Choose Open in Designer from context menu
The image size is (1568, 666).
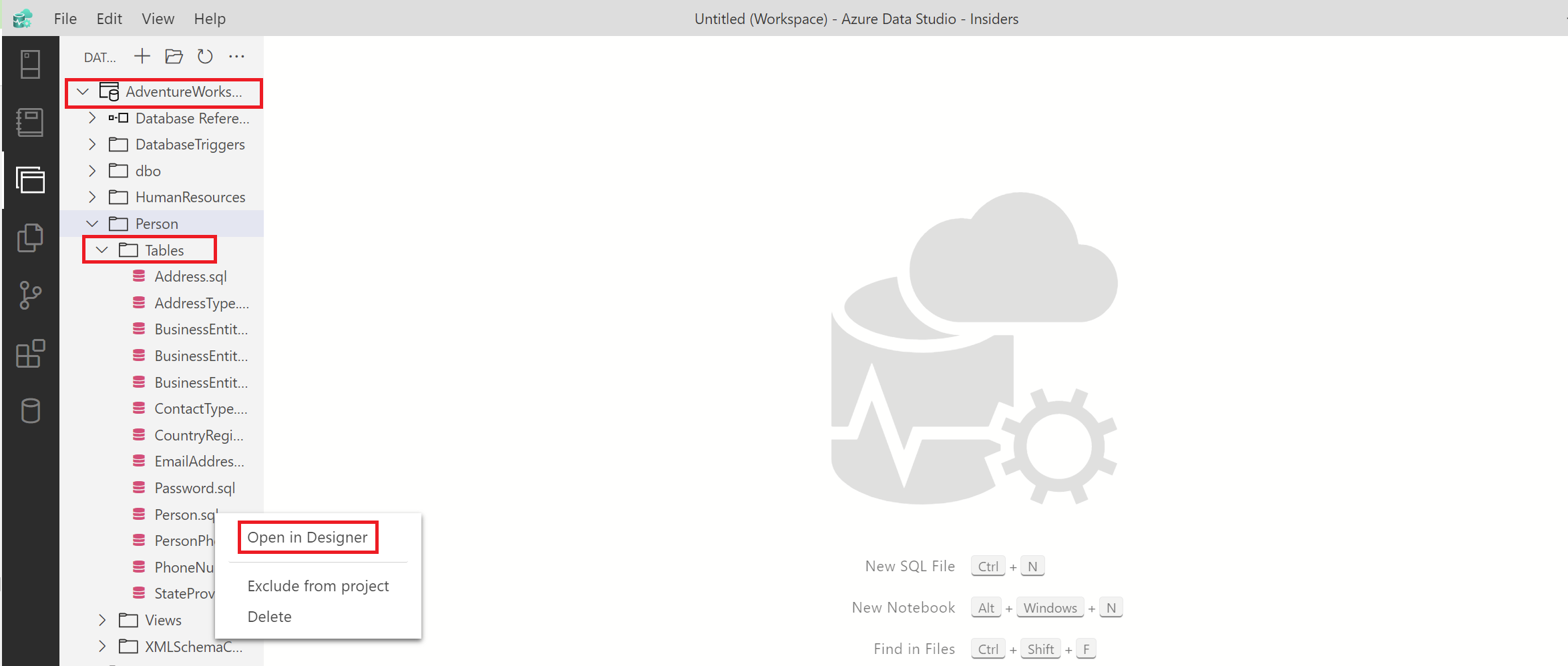[x=307, y=537]
